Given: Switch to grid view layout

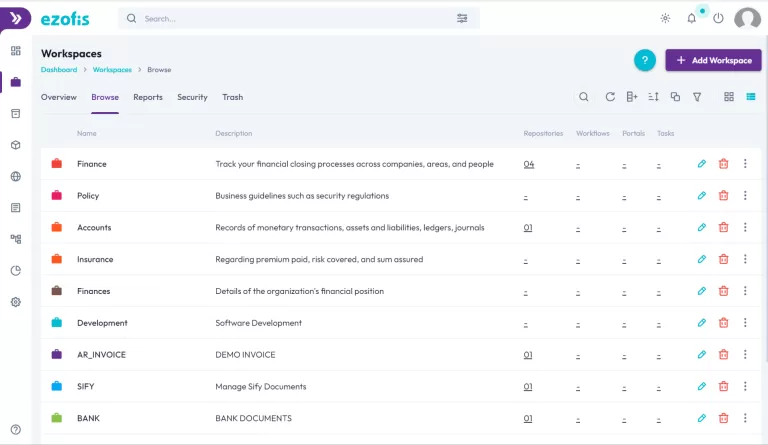Looking at the screenshot, I should pos(729,97).
